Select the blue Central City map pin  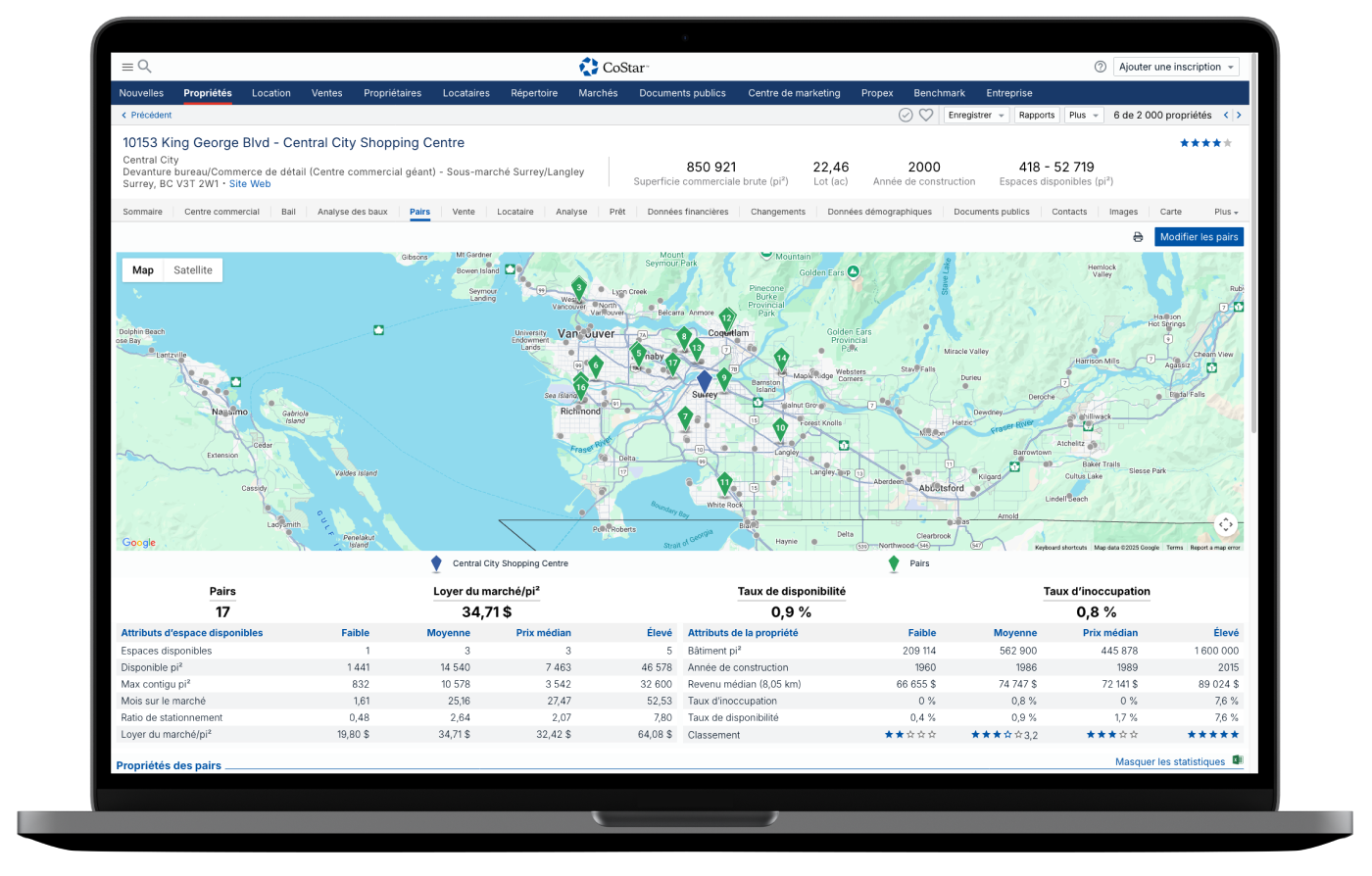pos(704,380)
